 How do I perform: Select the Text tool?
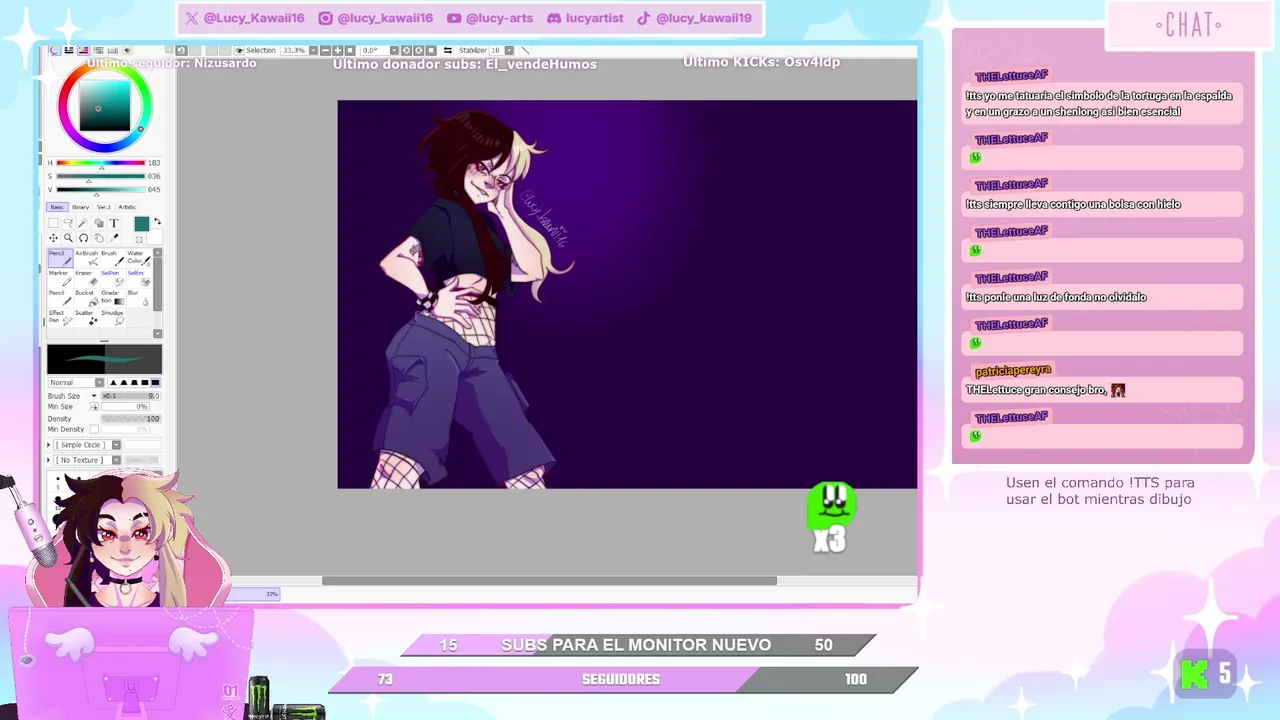(x=114, y=223)
